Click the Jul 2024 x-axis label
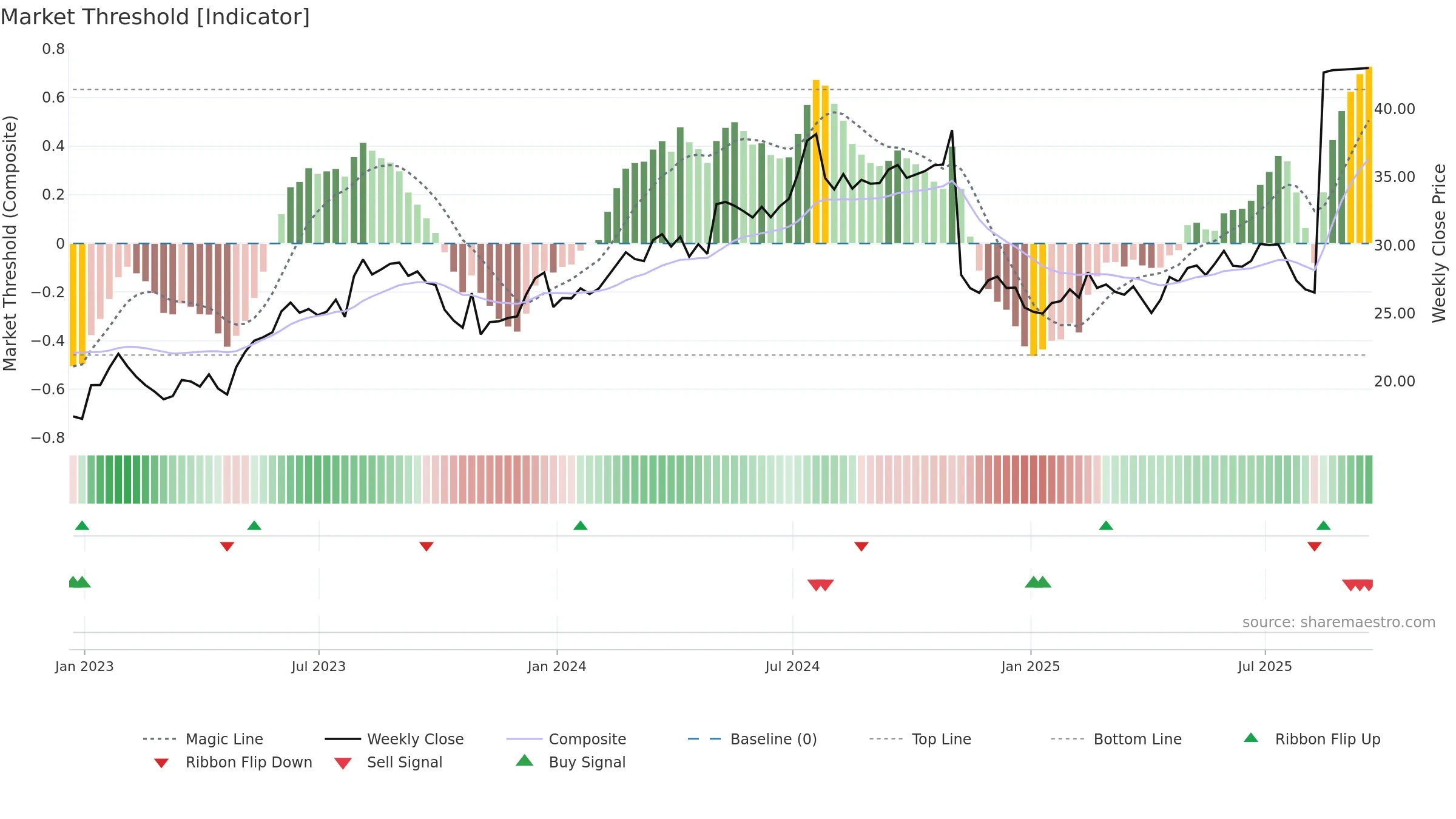This screenshot has width=1456, height=819. pyautogui.click(x=792, y=666)
